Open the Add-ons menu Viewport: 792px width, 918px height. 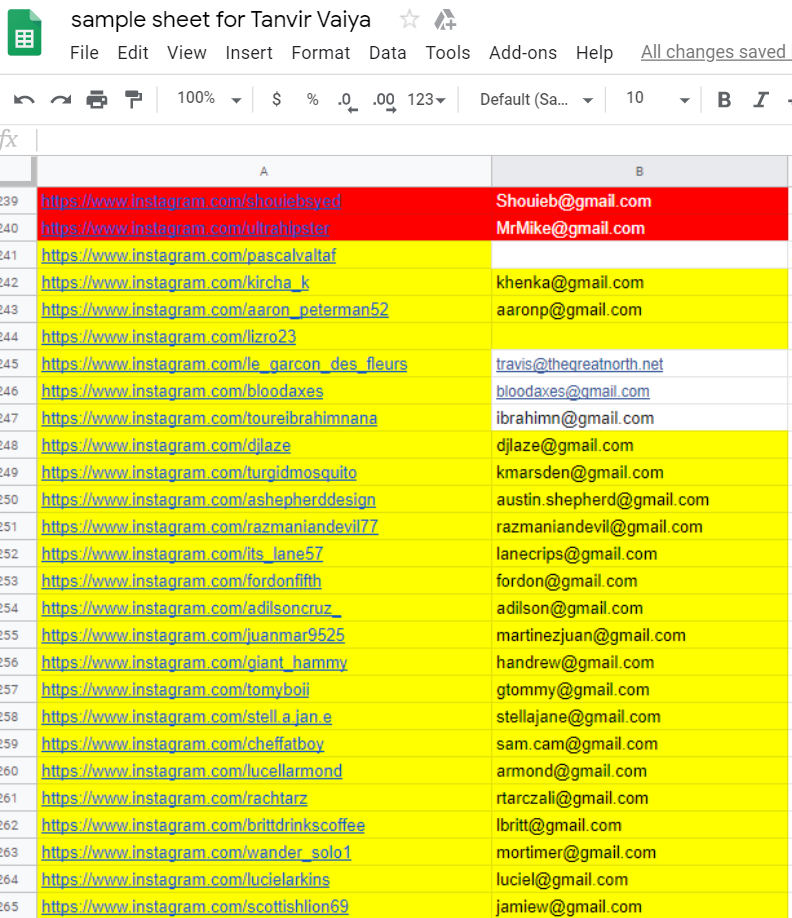pos(523,53)
